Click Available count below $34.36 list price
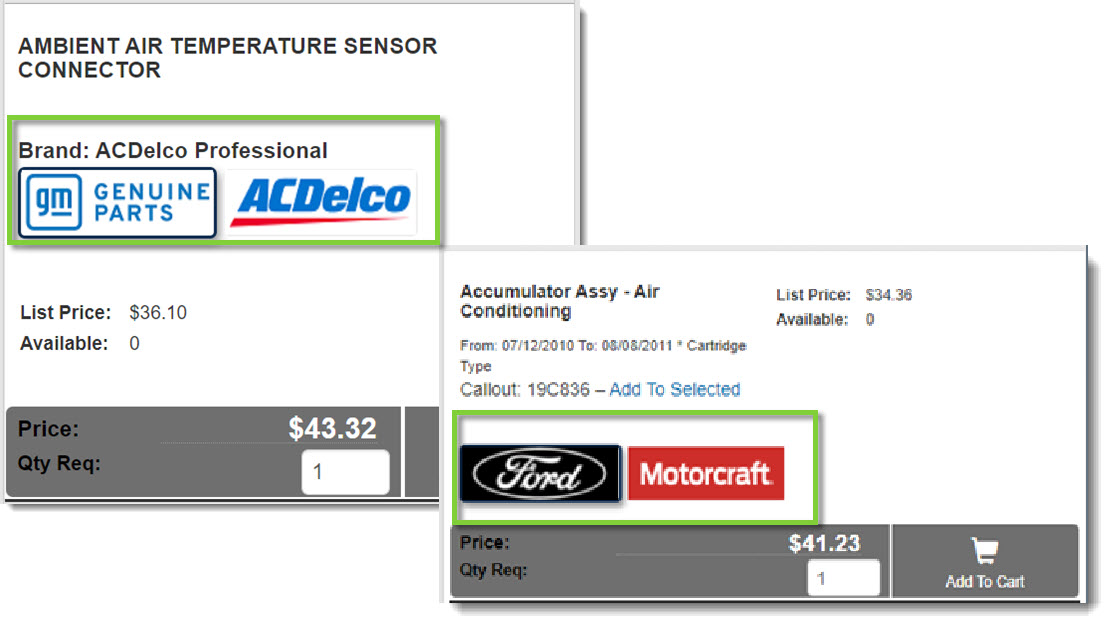Screen dimensions: 1112x627 click(x=870, y=320)
